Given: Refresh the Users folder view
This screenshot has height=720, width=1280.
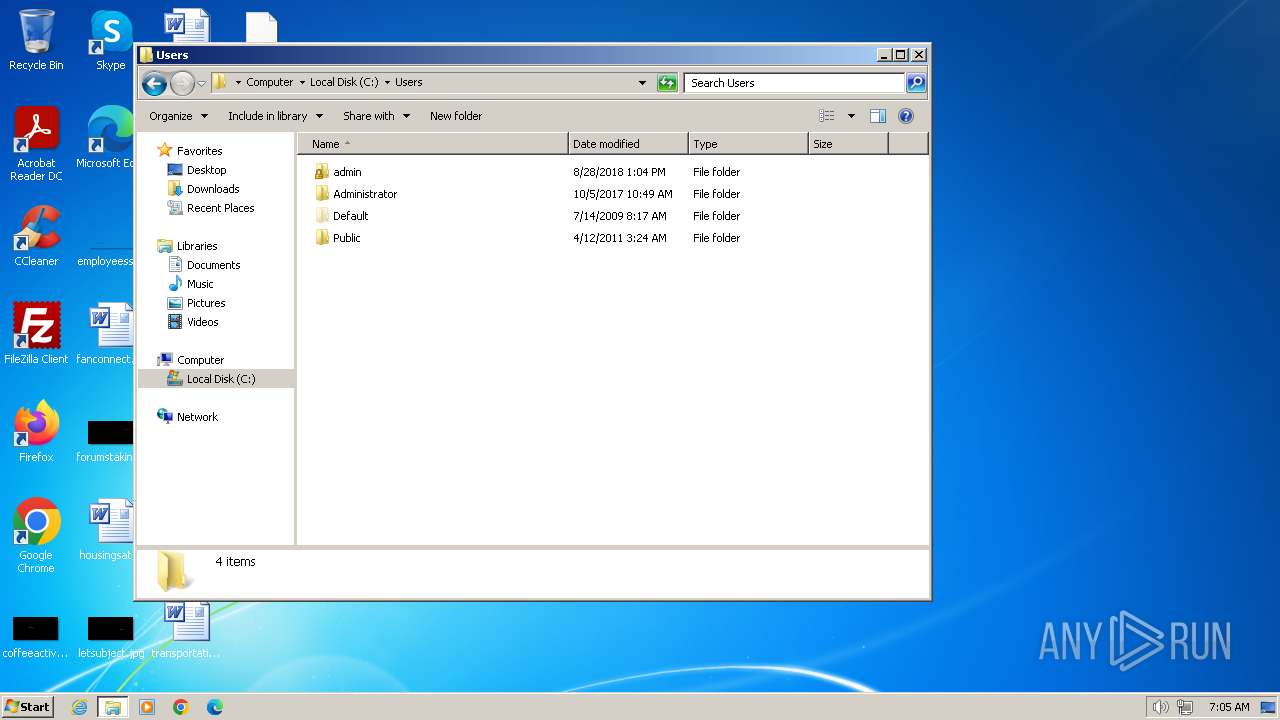Looking at the screenshot, I should [667, 83].
